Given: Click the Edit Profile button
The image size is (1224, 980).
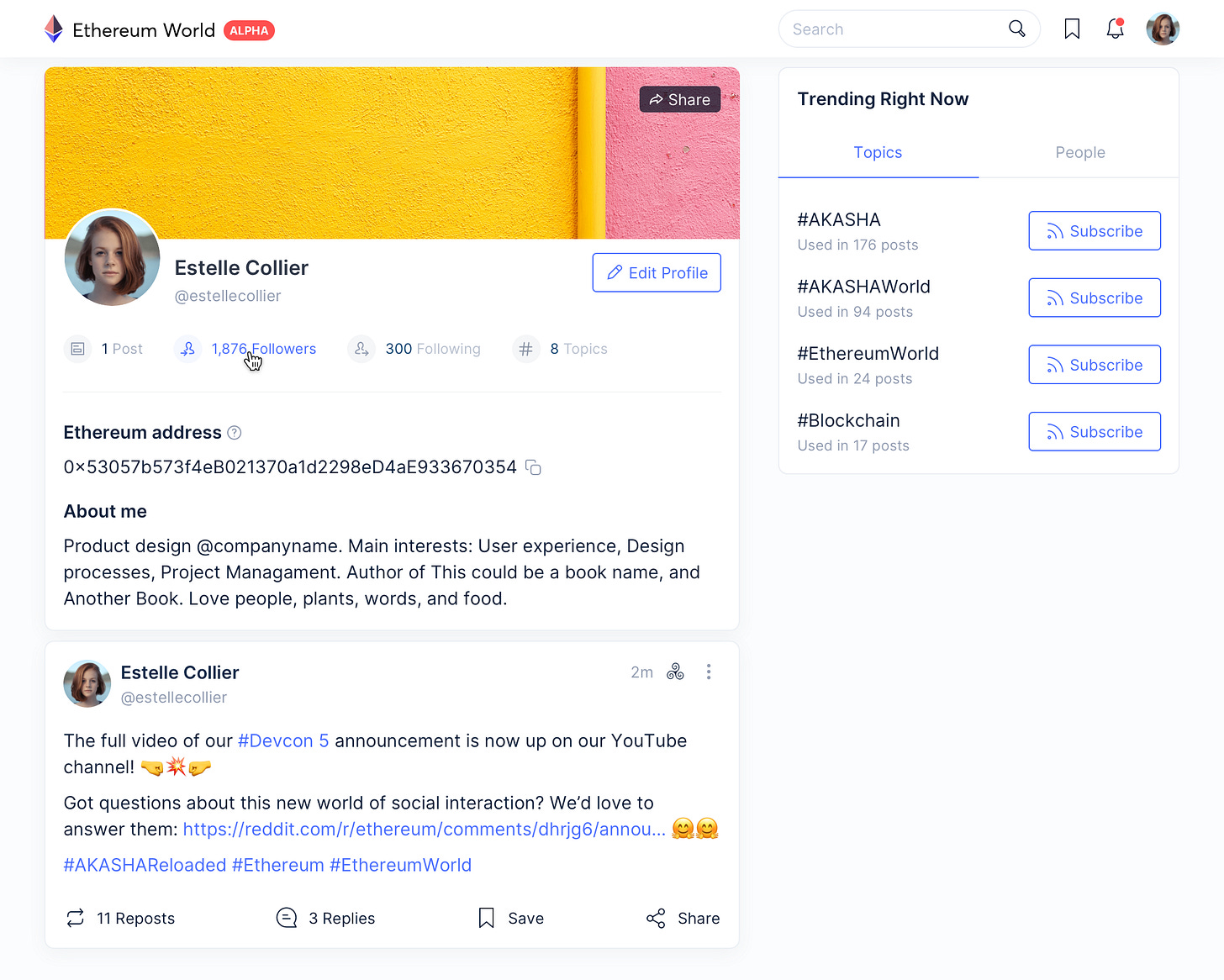Looking at the screenshot, I should coord(657,273).
